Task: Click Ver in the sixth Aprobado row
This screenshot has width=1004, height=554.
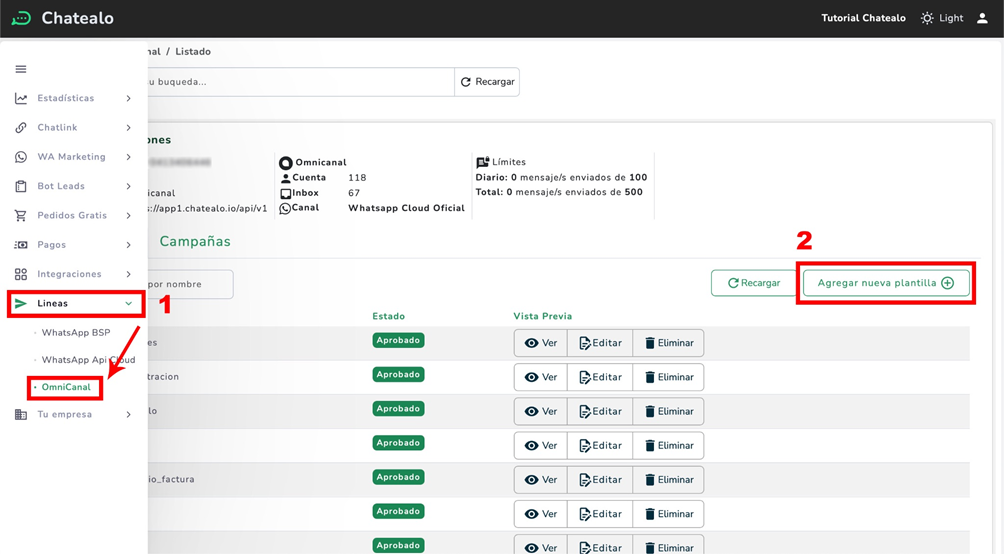Action: tap(540, 514)
